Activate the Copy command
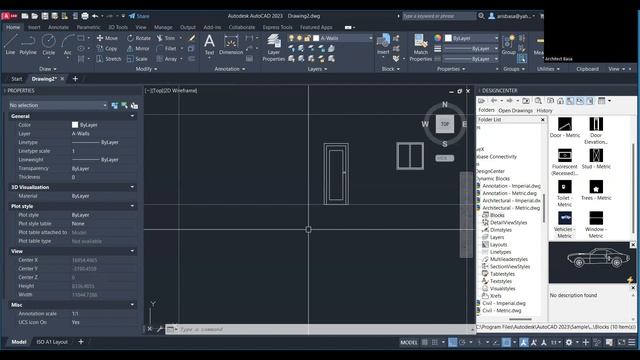Screen dimensions: 640x360 [x=107, y=48]
